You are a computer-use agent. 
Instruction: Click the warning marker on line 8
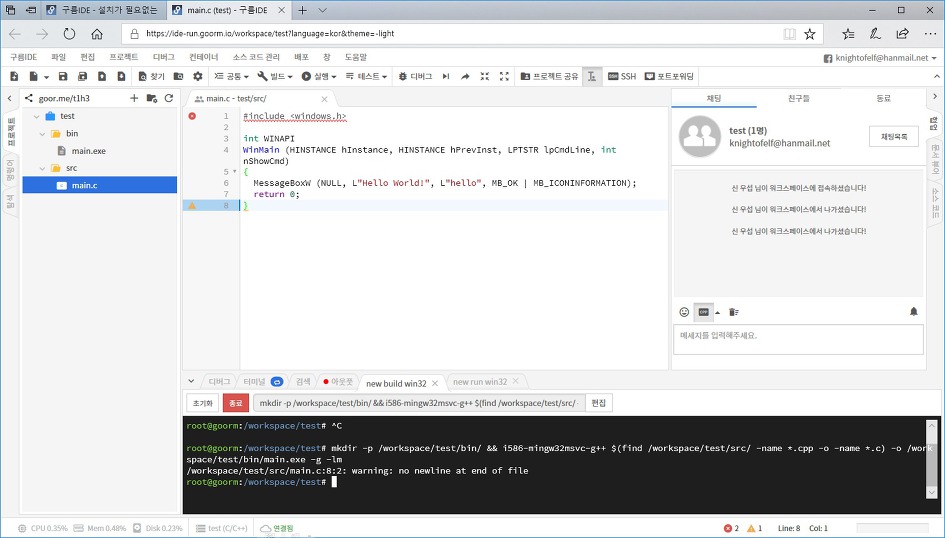coord(192,205)
